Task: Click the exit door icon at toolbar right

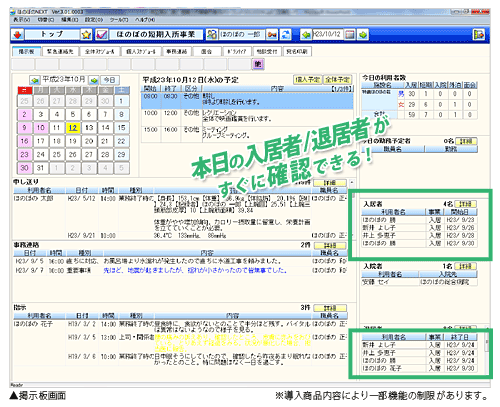Action: (x=479, y=34)
